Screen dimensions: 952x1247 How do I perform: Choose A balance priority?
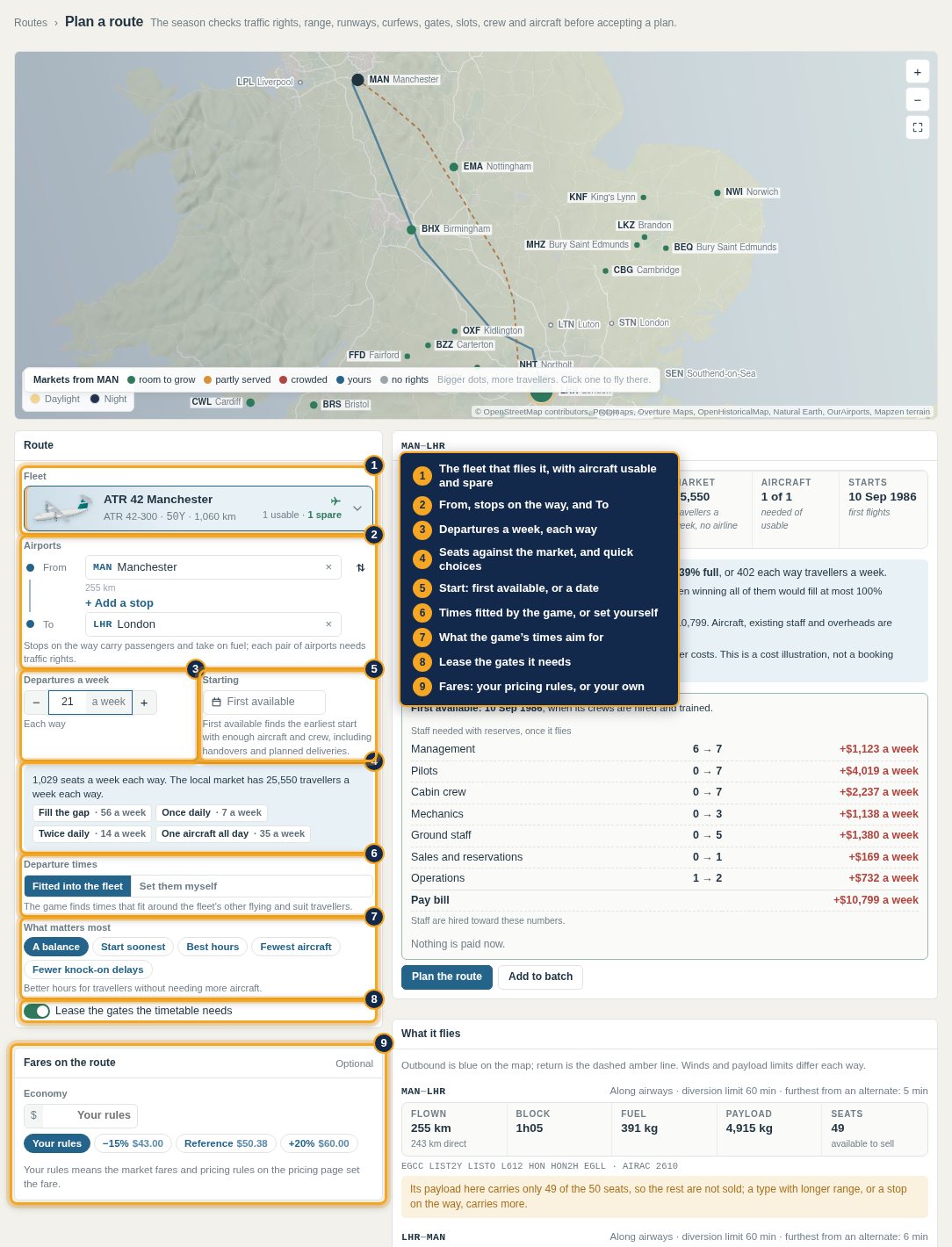pos(56,947)
